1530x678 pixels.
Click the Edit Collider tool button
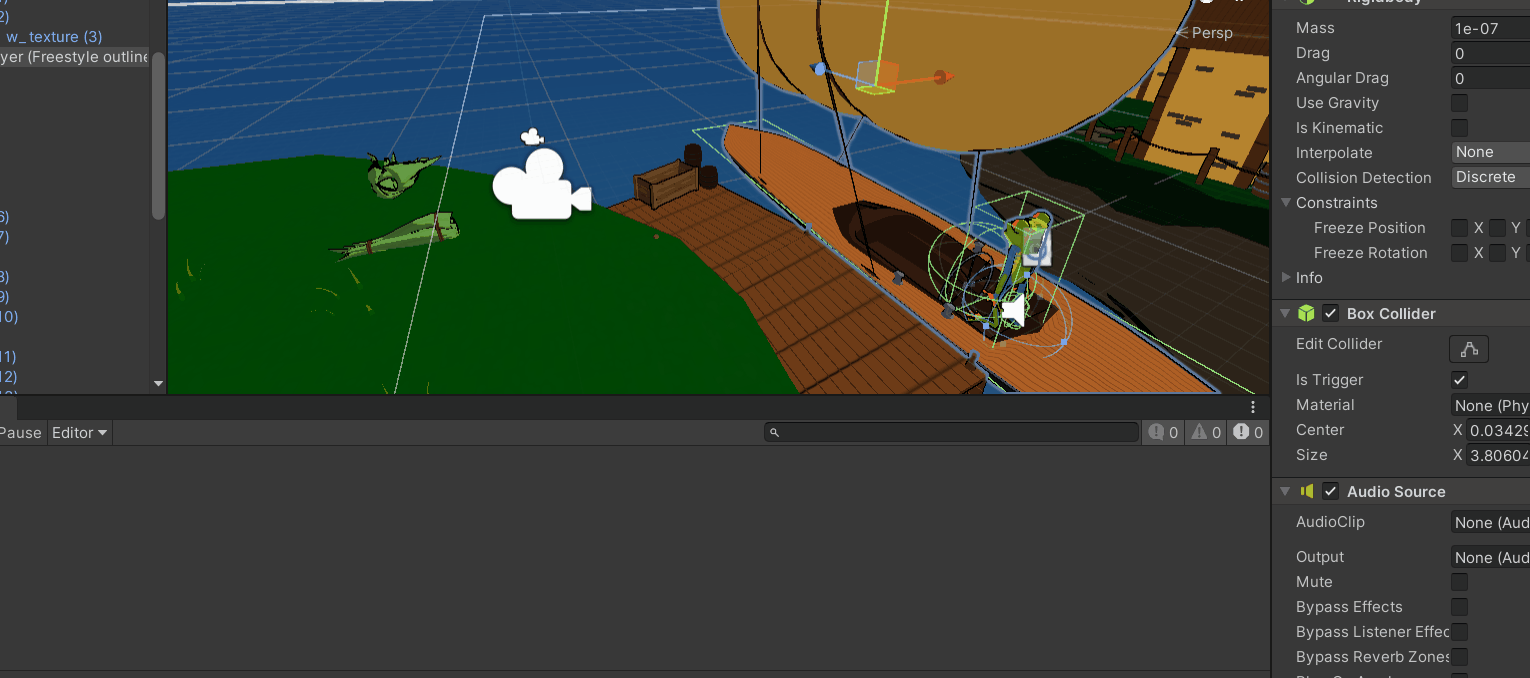click(1469, 348)
